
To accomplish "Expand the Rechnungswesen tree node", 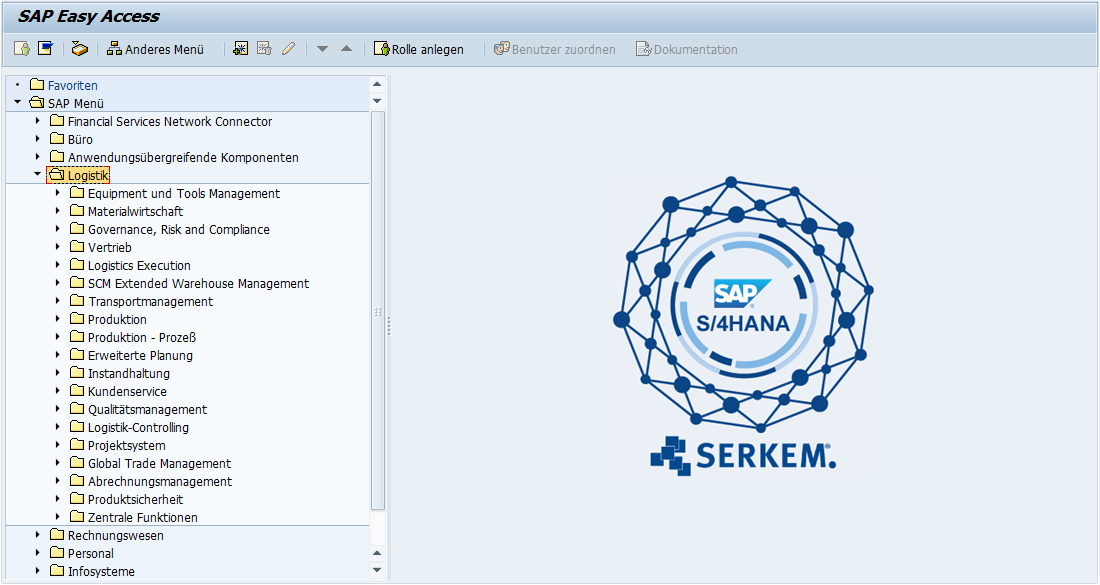I will coord(37,535).
